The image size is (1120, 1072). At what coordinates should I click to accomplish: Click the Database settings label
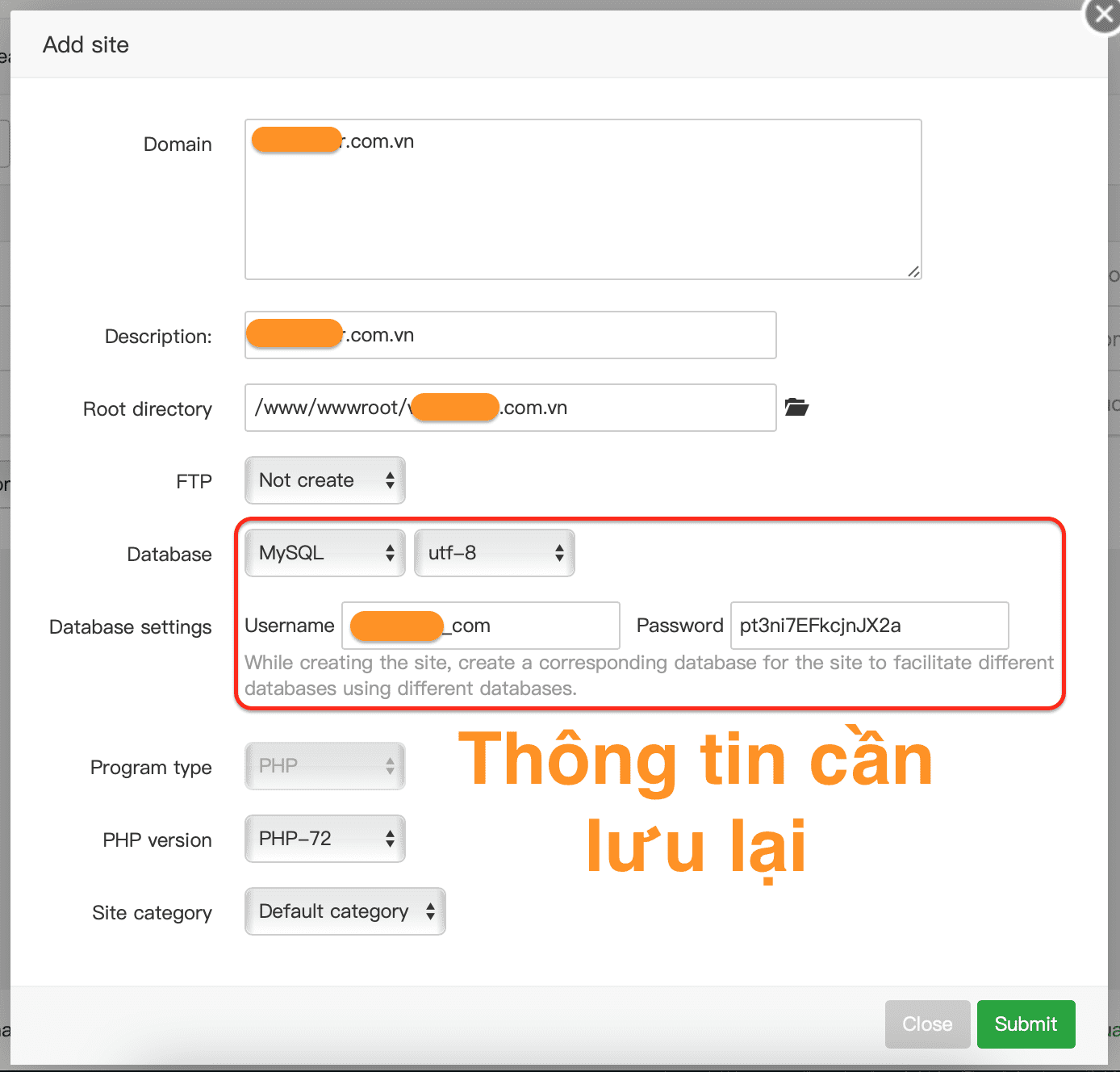coord(130,626)
